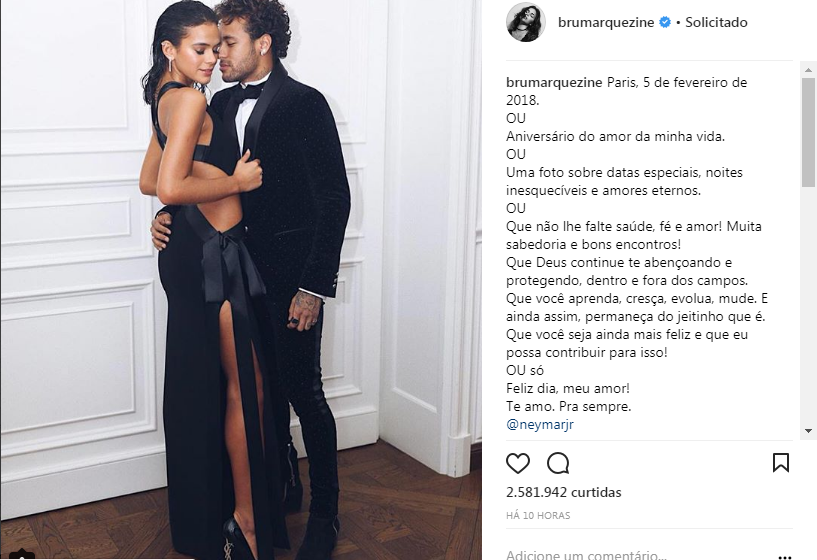Open the HÁ 10 HORAS timestamp link
The width and height of the screenshot is (817, 560).
538,515
